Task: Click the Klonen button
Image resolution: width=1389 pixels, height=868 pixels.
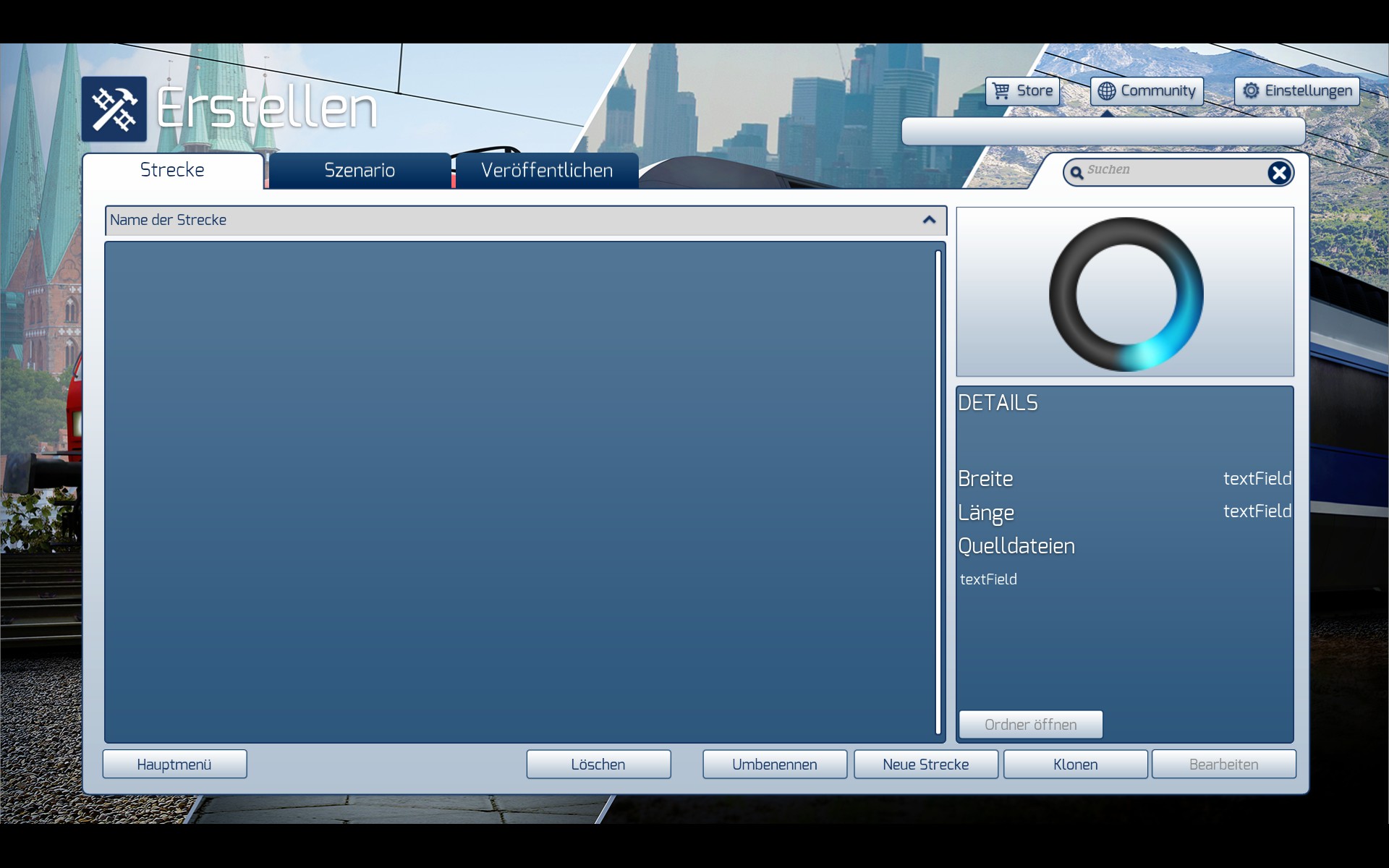Action: (x=1075, y=765)
